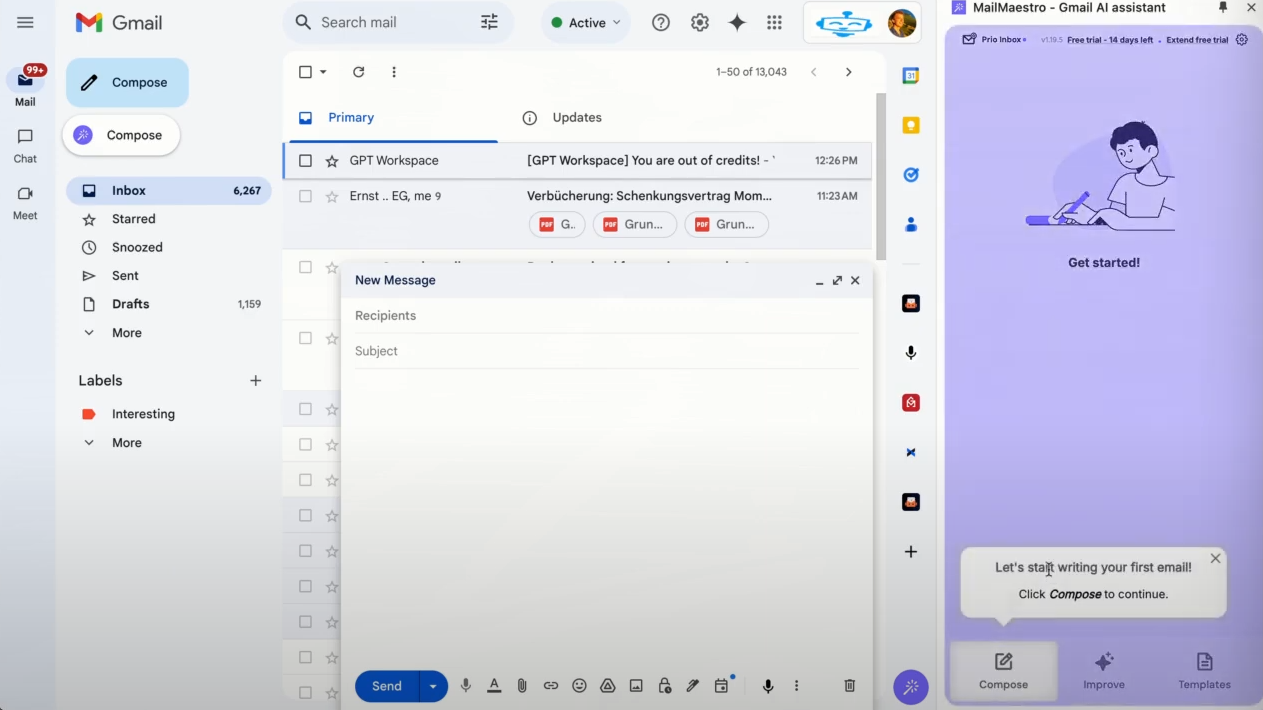This screenshot has height=710, width=1263.
Task: Open MailMaestro settings gear
Action: pos(1242,40)
